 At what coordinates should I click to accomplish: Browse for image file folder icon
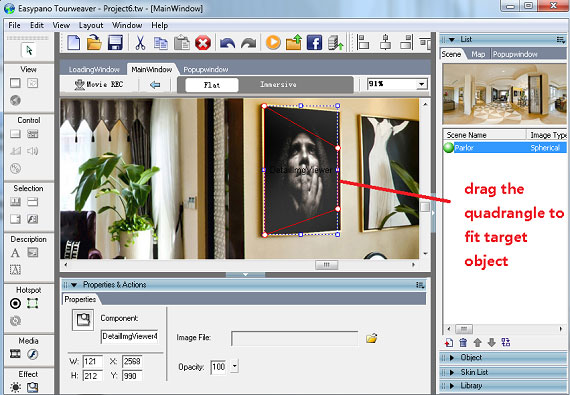[372, 338]
